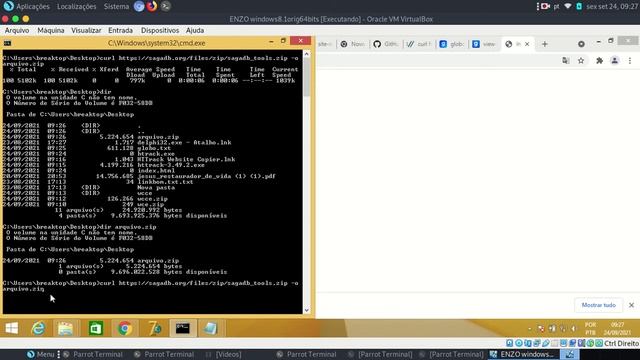This screenshot has width=640, height=360.
Task: Open the Action Center flag icon
Action: point(541,329)
